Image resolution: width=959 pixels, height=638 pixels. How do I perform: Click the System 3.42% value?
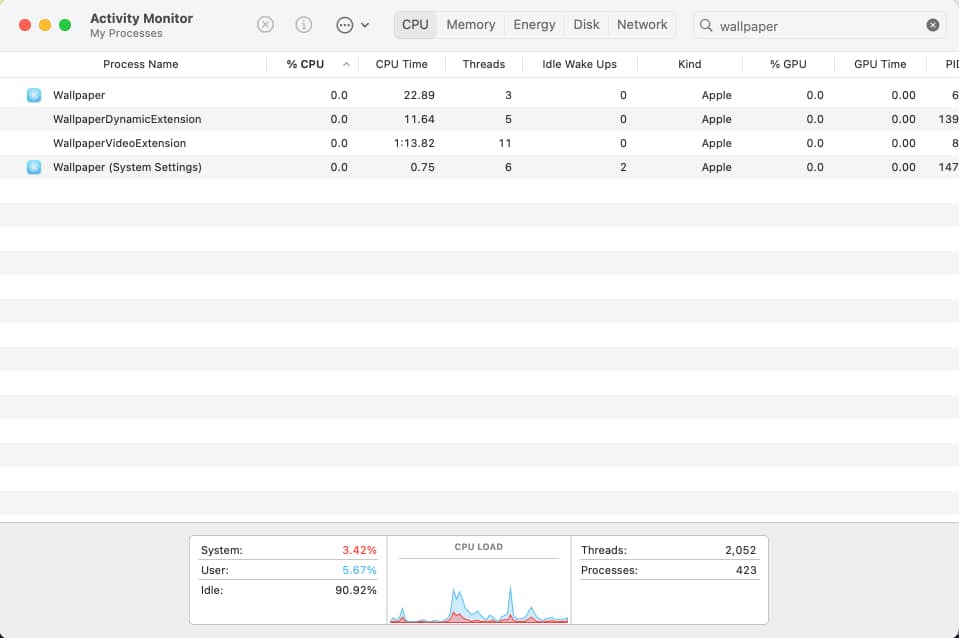click(359, 550)
